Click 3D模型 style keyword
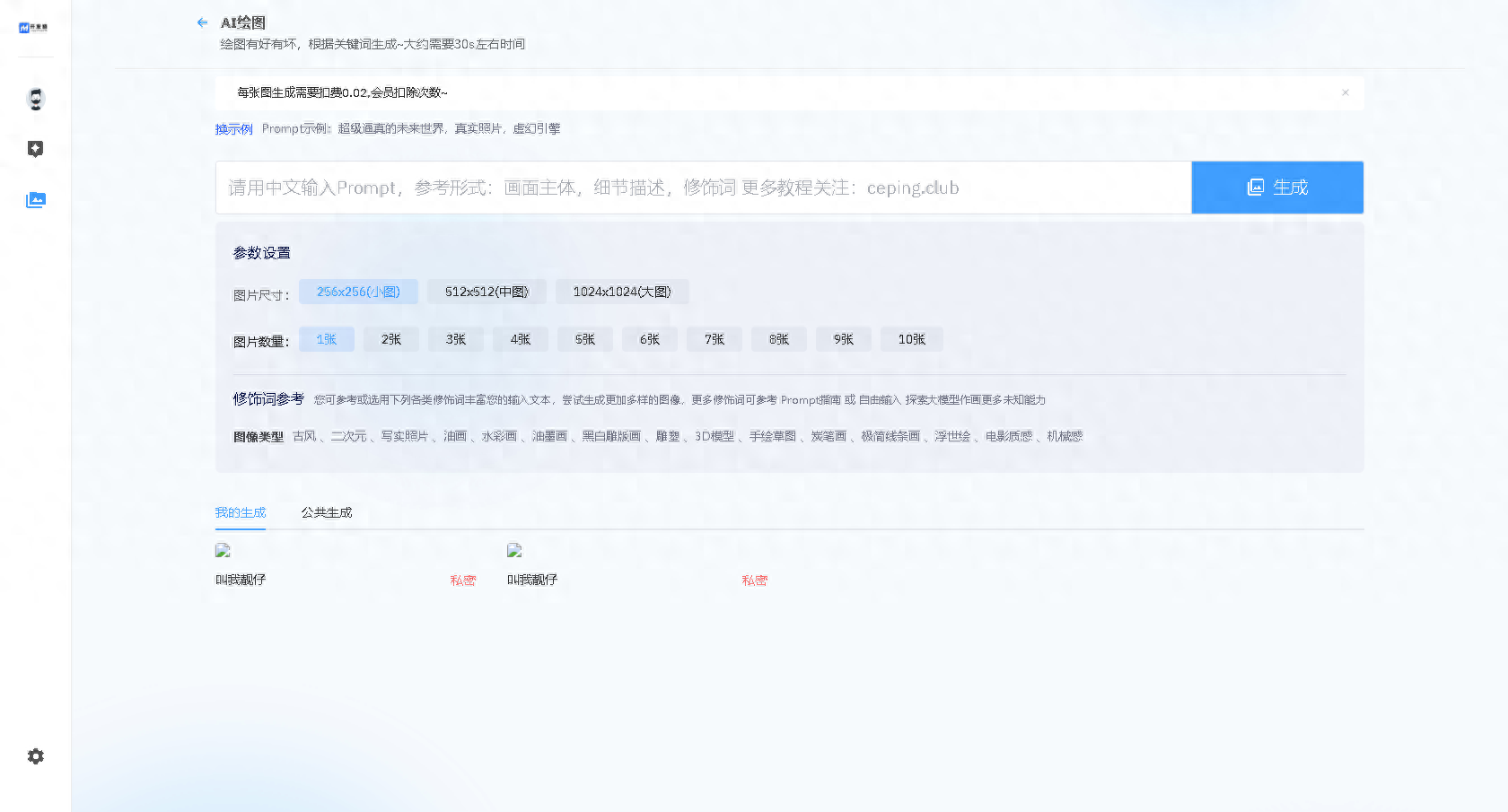The width and height of the screenshot is (1508, 812). pos(715,436)
